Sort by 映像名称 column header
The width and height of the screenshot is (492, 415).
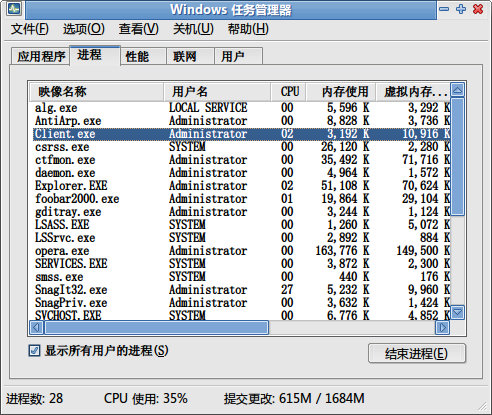pos(96,92)
